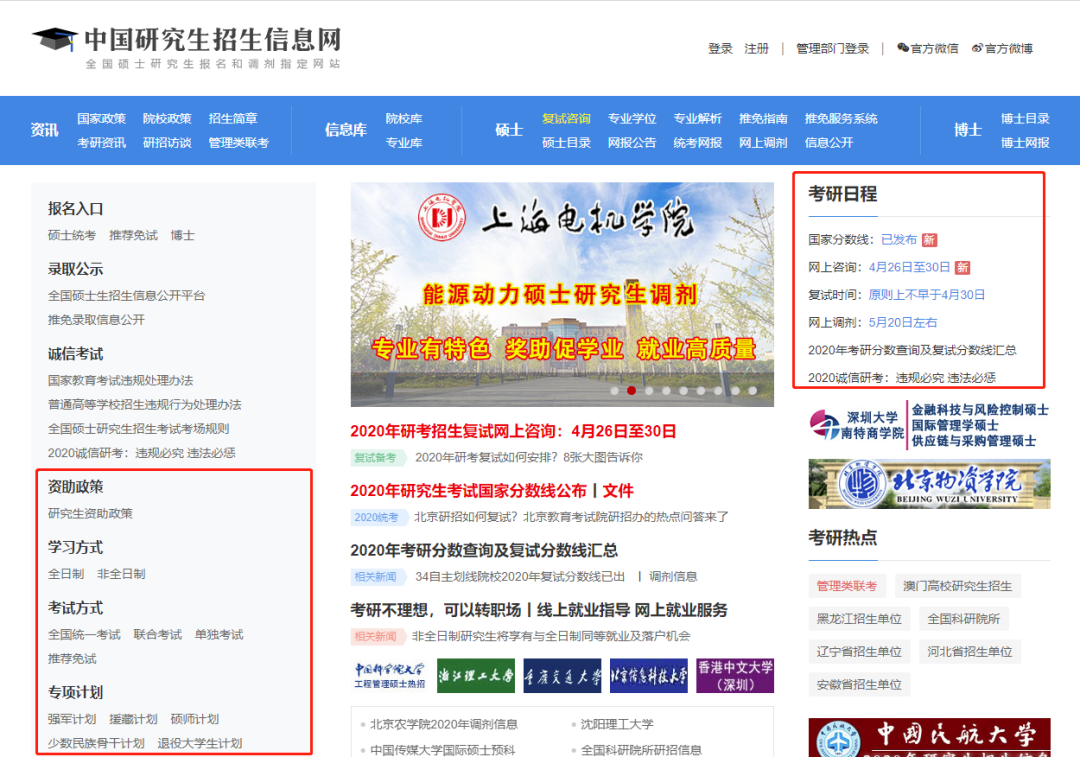Go to 博士目录 in the navigation bar
The image size is (1080, 757).
point(1025,118)
